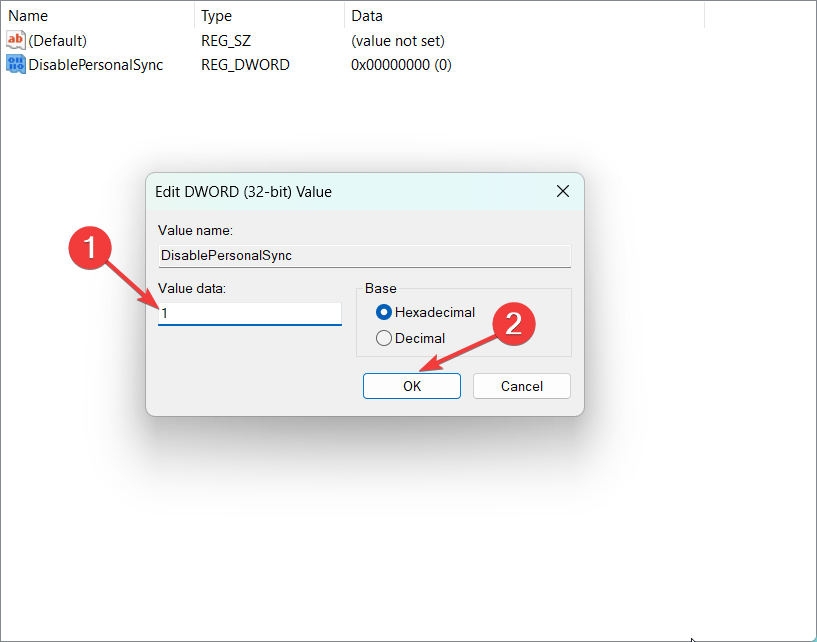Image resolution: width=817 pixels, height=642 pixels.
Task: Select the Decimal base option
Action: pyautogui.click(x=410, y=338)
